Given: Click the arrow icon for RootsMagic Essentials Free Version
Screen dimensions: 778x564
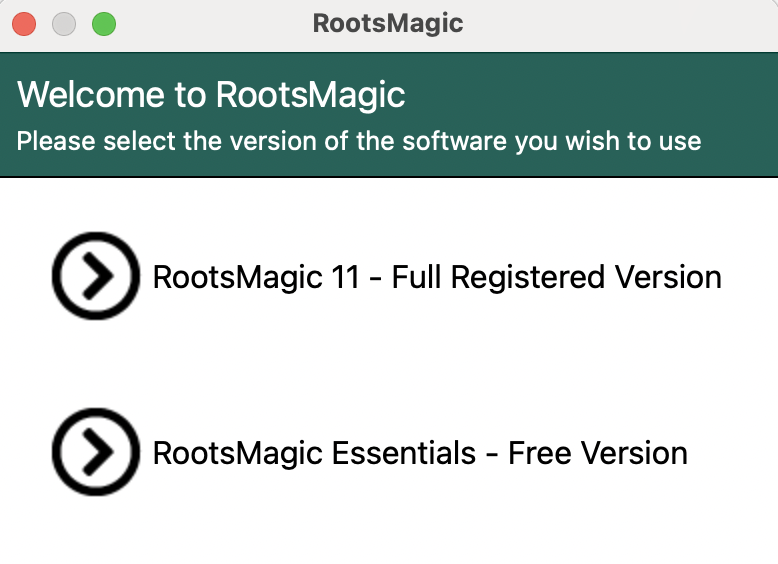Looking at the screenshot, I should [x=96, y=452].
